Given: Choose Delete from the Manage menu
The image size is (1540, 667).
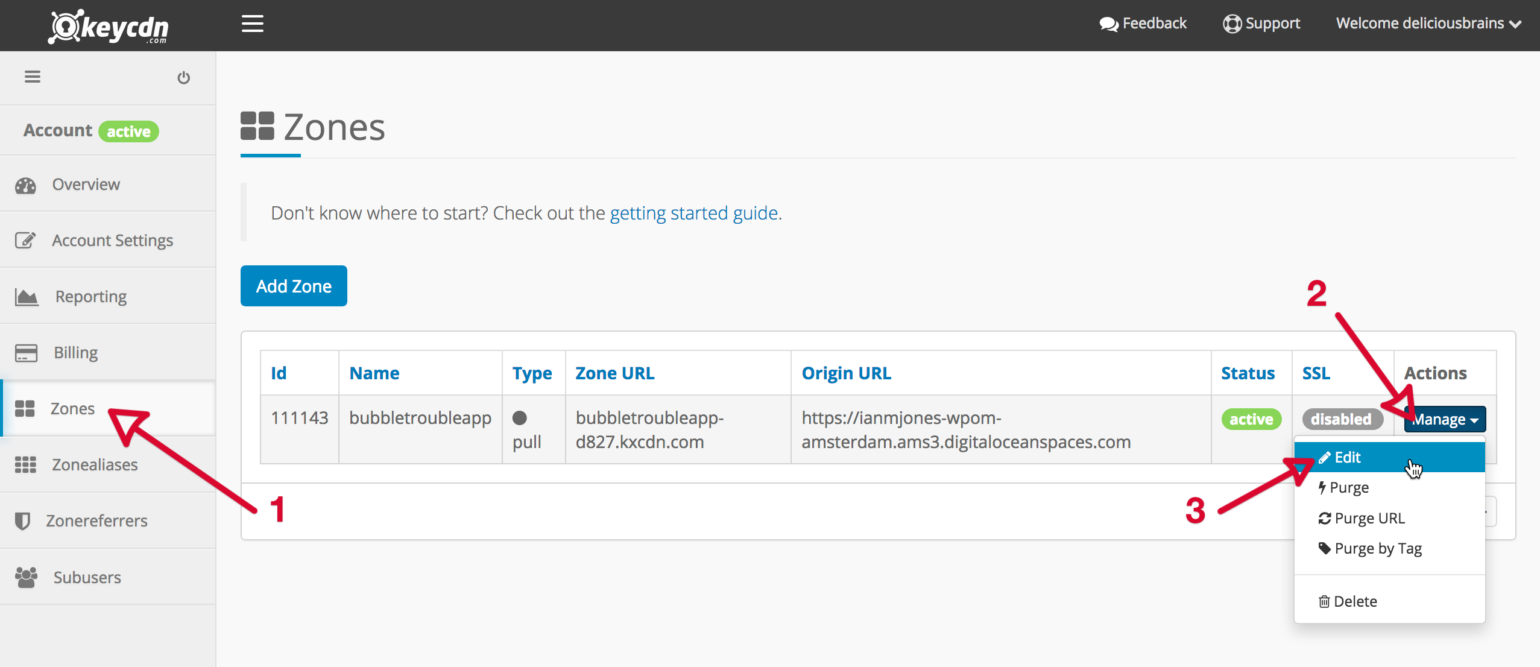Looking at the screenshot, I should 1390,601.
